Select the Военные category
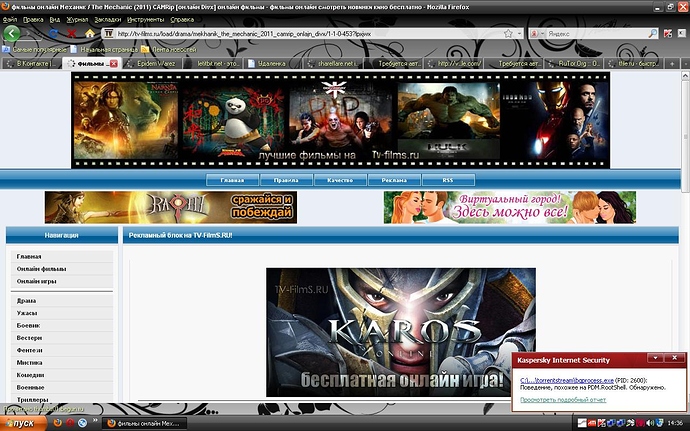This screenshot has width=690, height=431. click(62, 387)
